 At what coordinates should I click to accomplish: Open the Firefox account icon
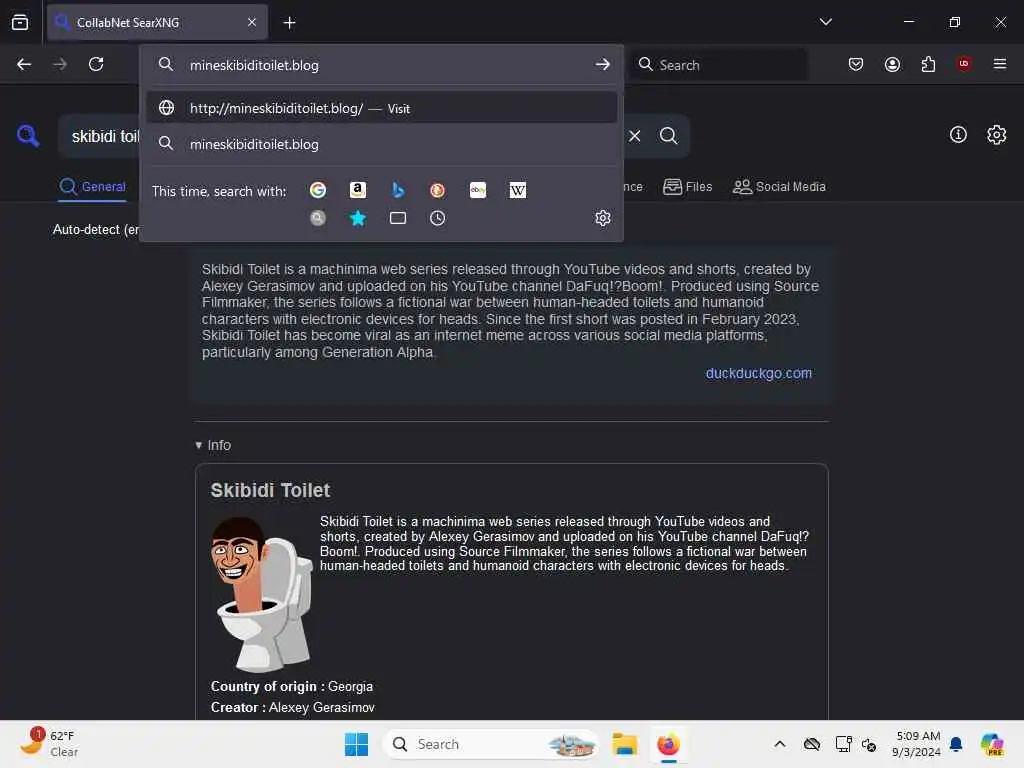[x=892, y=64]
